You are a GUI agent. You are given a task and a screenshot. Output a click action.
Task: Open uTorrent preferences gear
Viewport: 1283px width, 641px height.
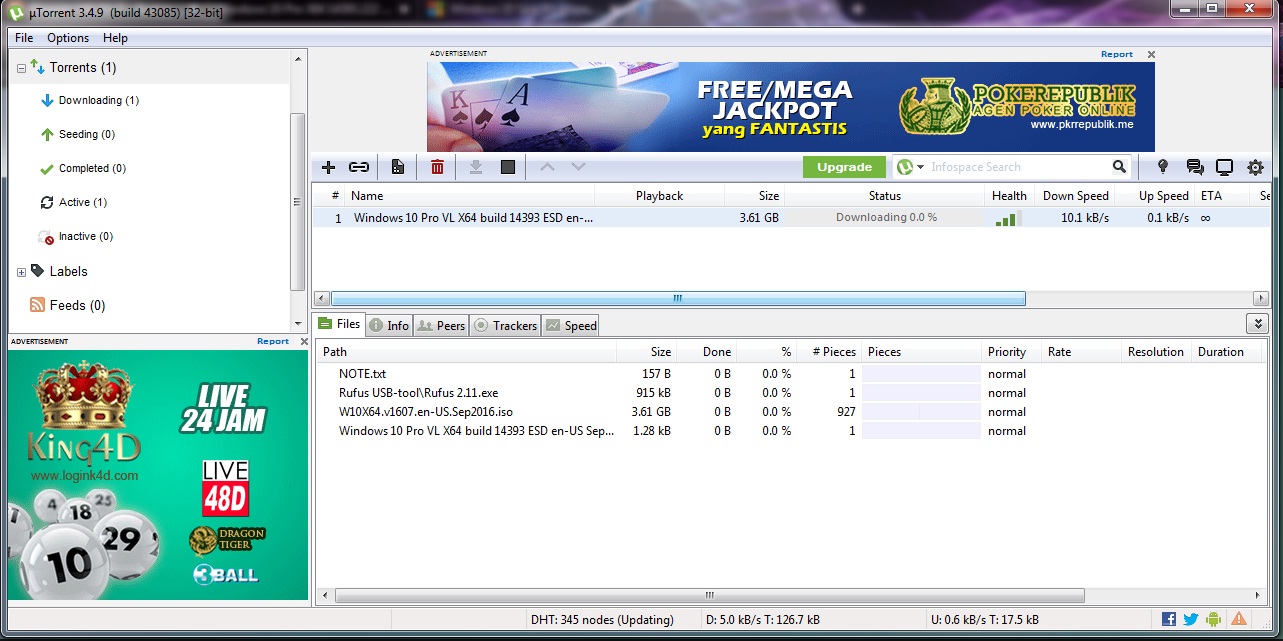coord(1255,167)
